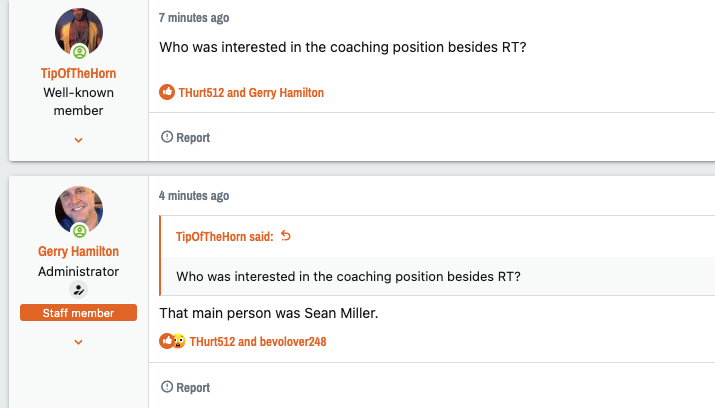Viewport: 715px width, 408px height.
Task: Report the post by TipOfTheHorn
Action: [186, 137]
